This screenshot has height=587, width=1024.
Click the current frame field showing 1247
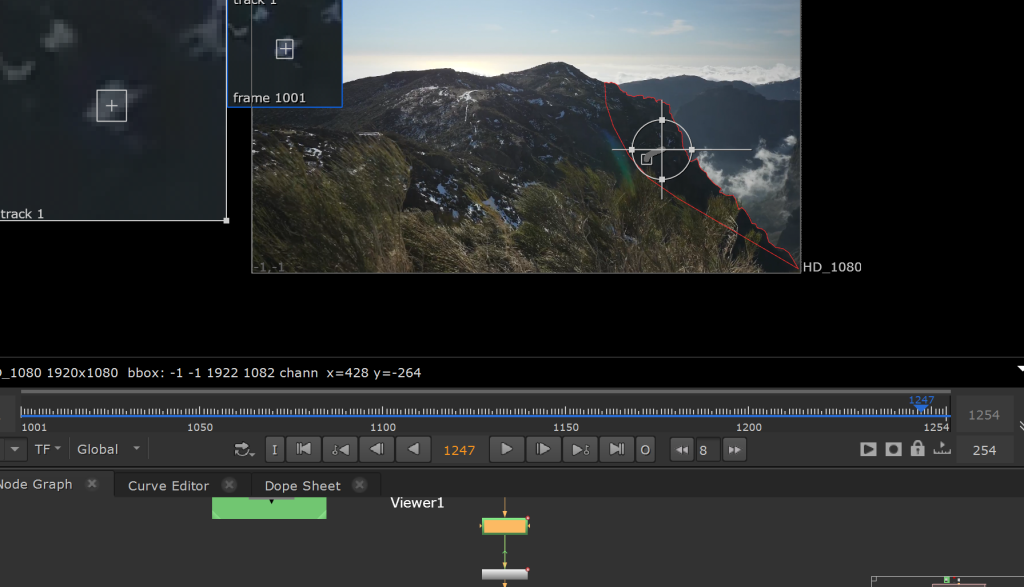click(x=459, y=451)
